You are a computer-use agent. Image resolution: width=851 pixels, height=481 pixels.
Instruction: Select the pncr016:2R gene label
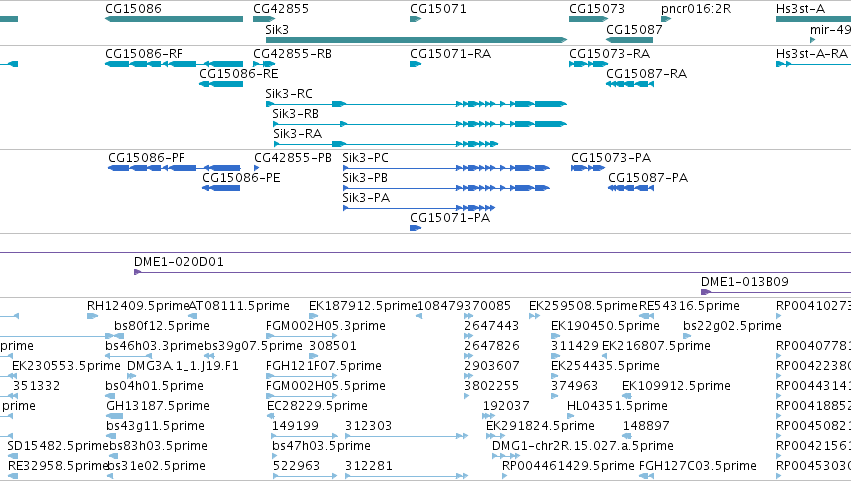point(696,9)
